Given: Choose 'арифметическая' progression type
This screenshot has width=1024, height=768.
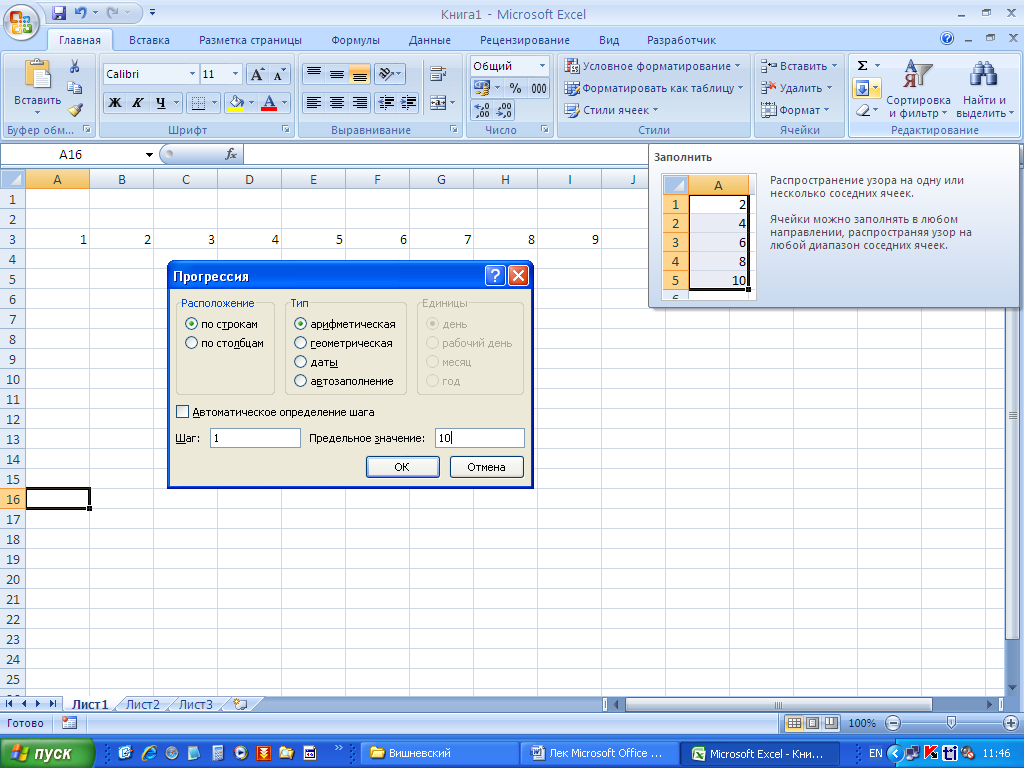Looking at the screenshot, I should (345, 324).
